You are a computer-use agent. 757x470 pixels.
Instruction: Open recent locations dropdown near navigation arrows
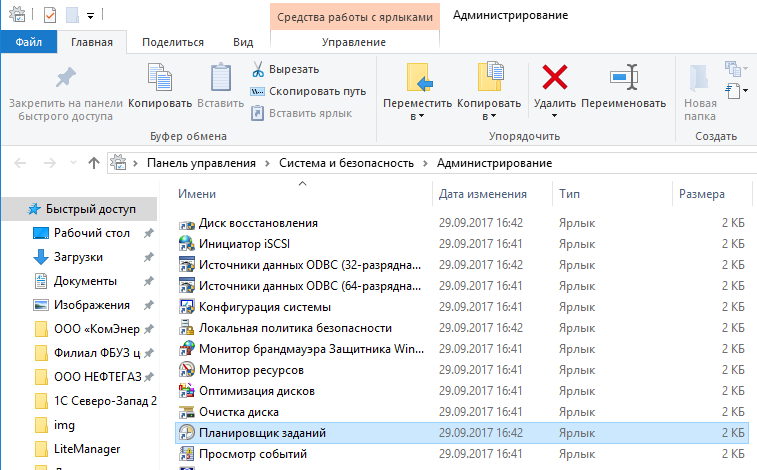click(73, 163)
